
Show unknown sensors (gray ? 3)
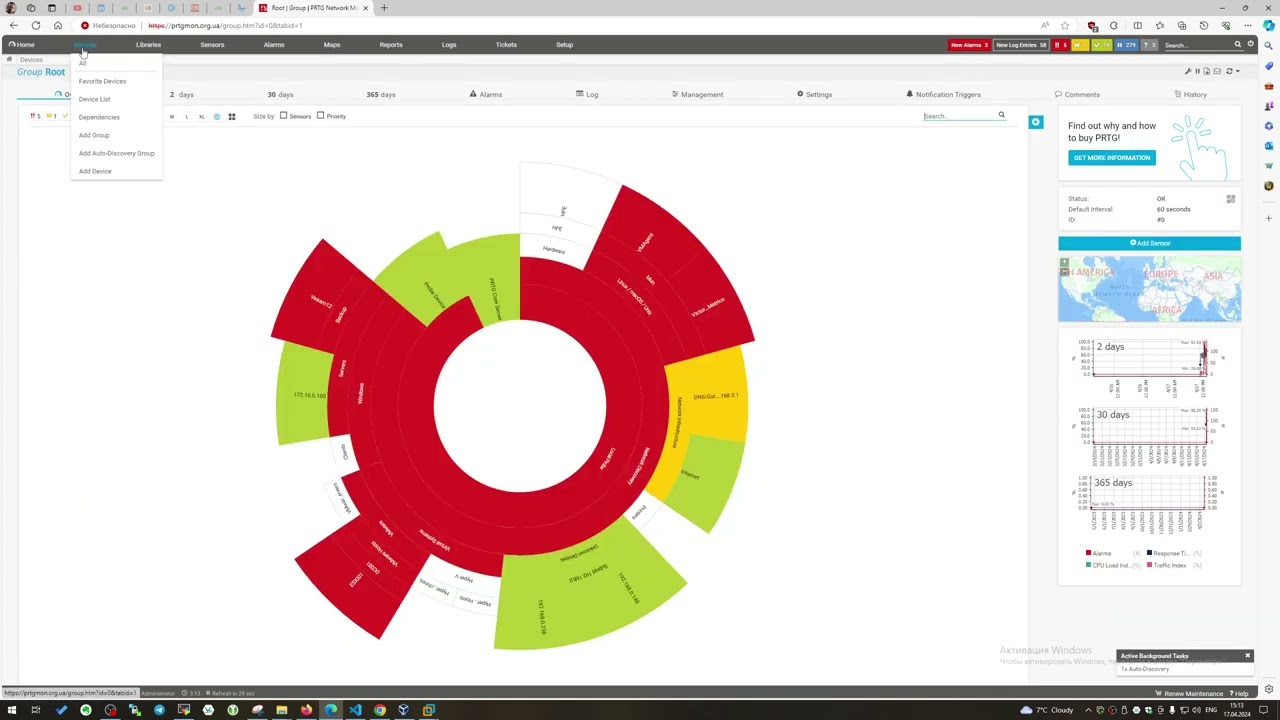(1150, 45)
